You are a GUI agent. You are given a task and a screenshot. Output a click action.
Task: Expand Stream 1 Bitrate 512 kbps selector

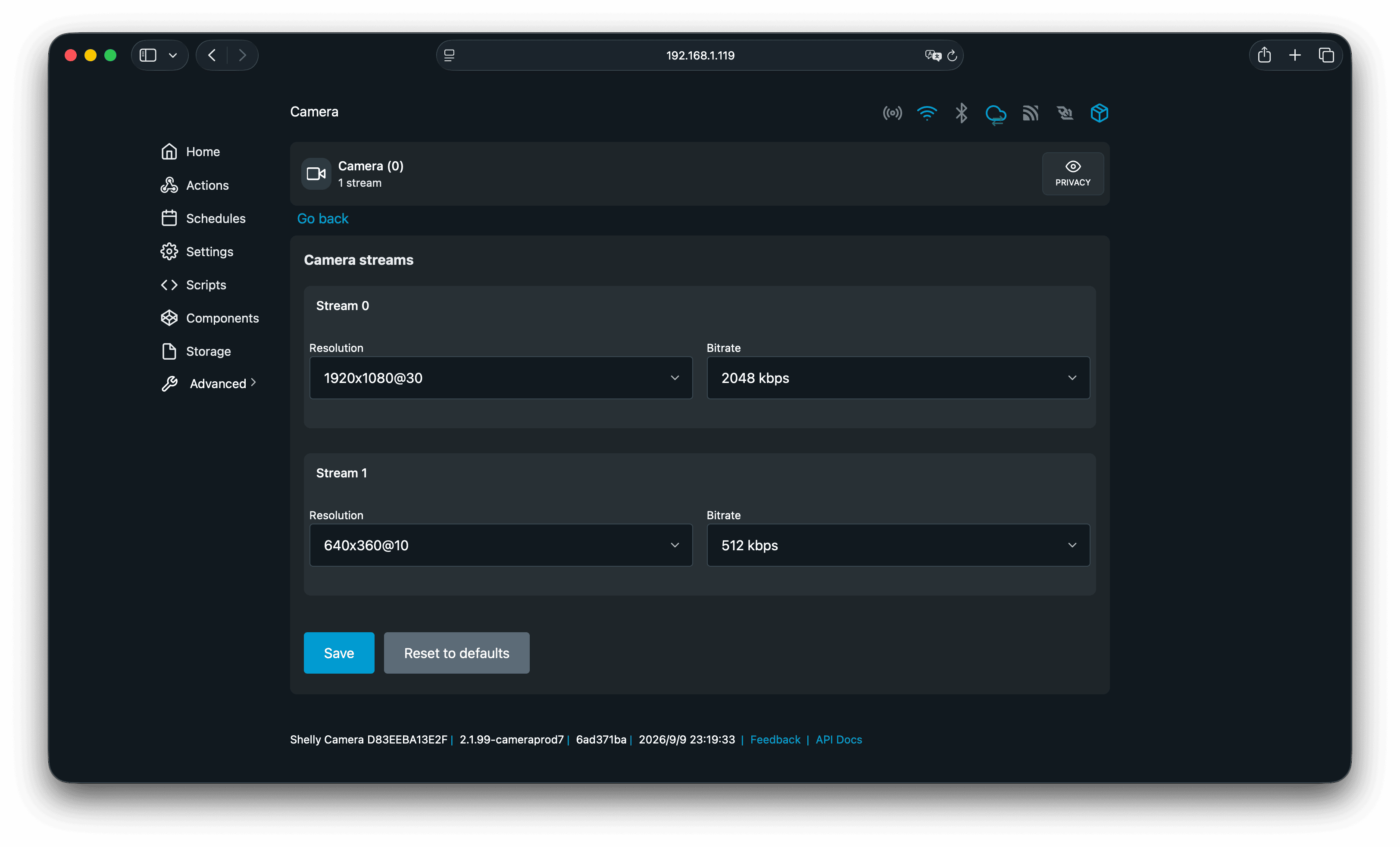[x=898, y=545]
